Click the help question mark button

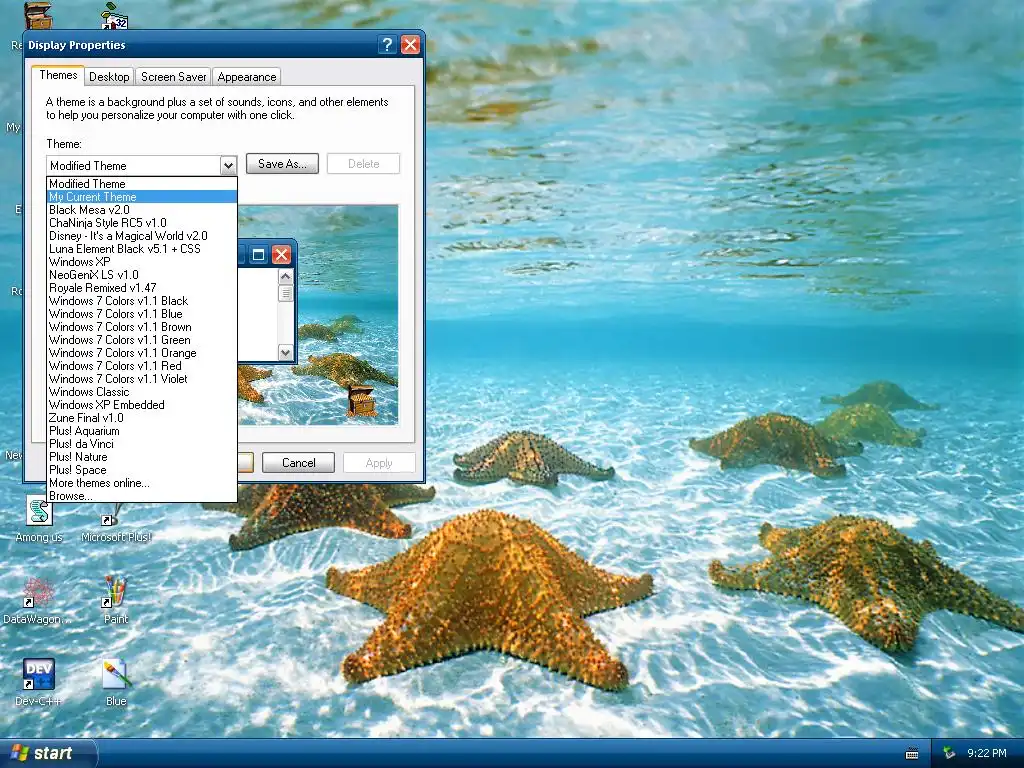(387, 44)
